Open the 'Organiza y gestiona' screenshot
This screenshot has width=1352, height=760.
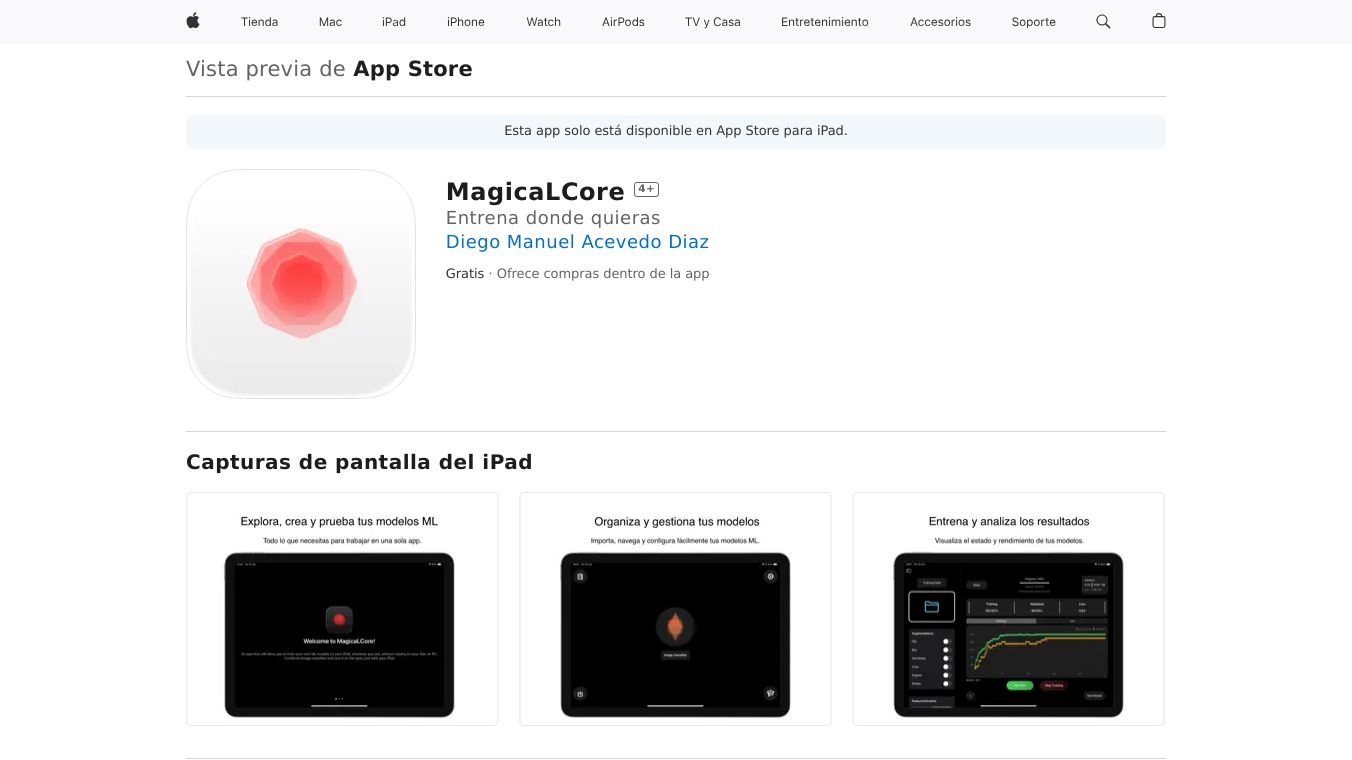coord(675,609)
